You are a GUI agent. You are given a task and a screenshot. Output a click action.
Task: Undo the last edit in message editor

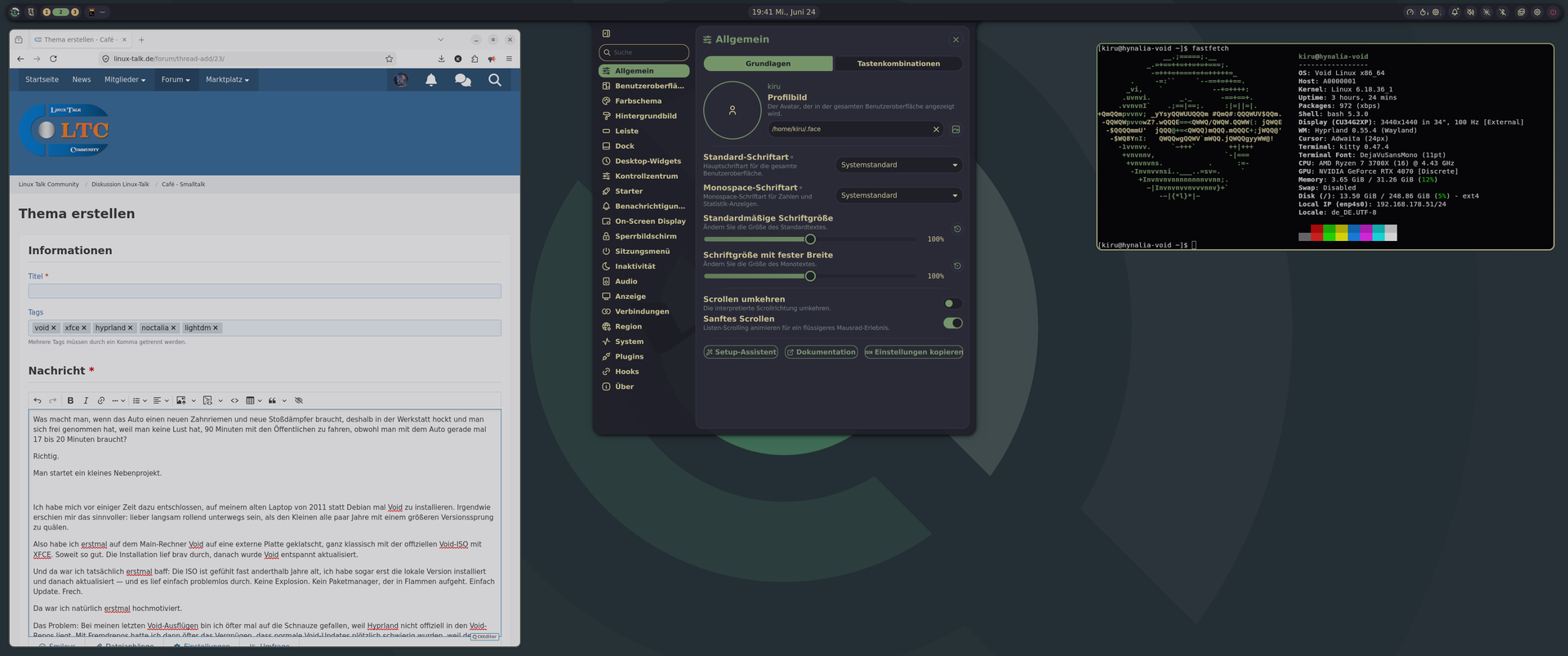click(x=38, y=400)
